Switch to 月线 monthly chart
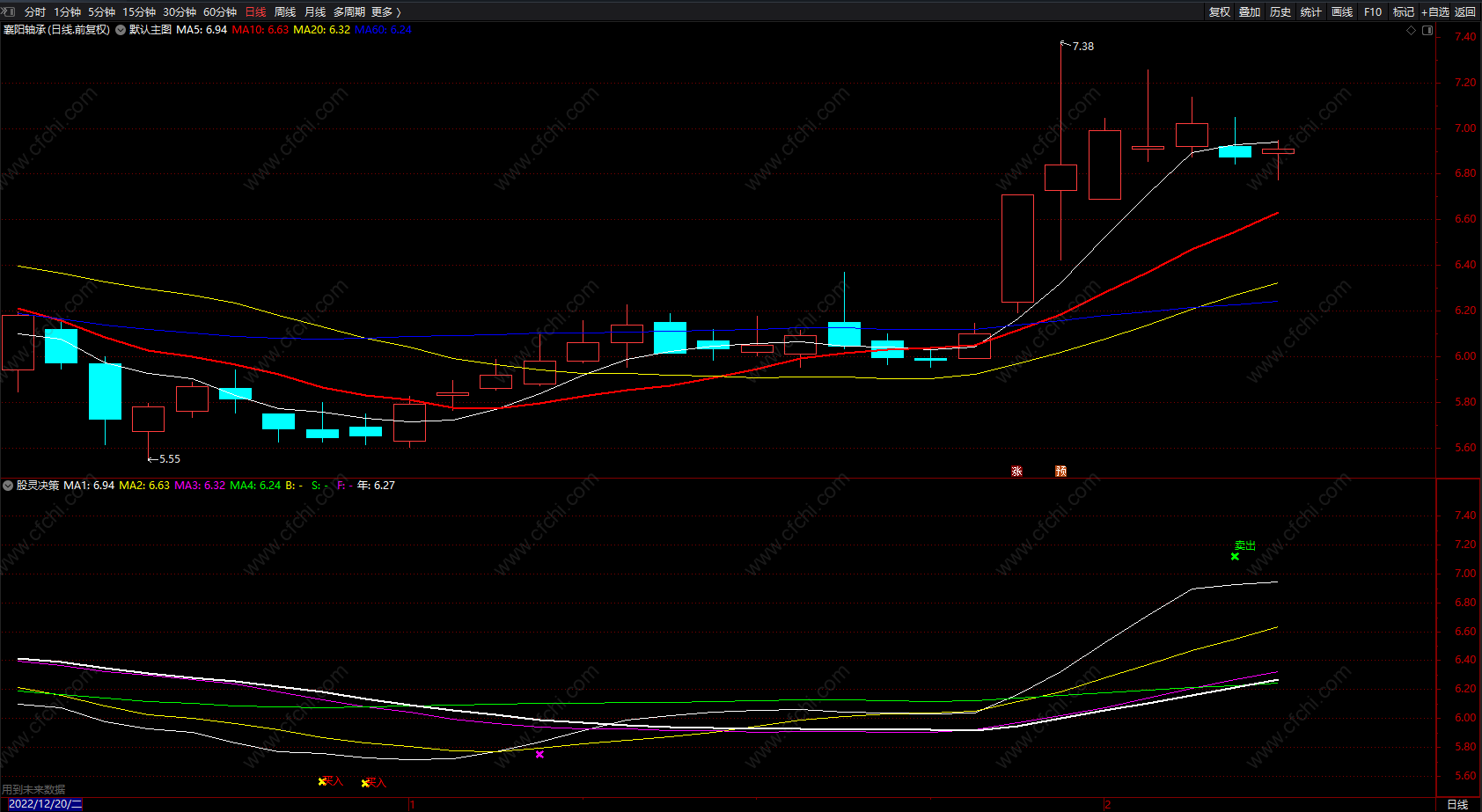Image resolution: width=1482 pixels, height=812 pixels. [x=315, y=12]
